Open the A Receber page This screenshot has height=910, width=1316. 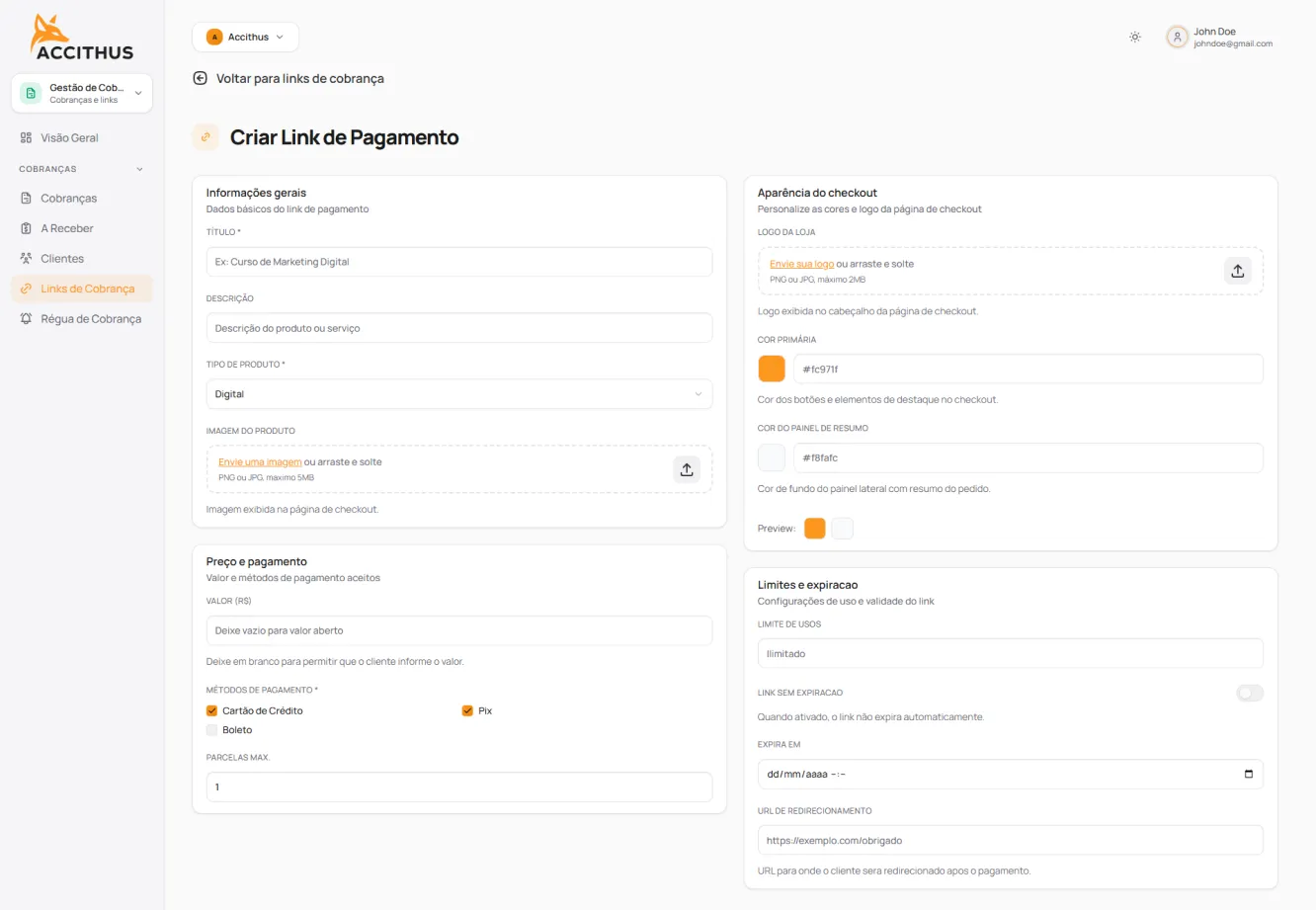coord(82,228)
